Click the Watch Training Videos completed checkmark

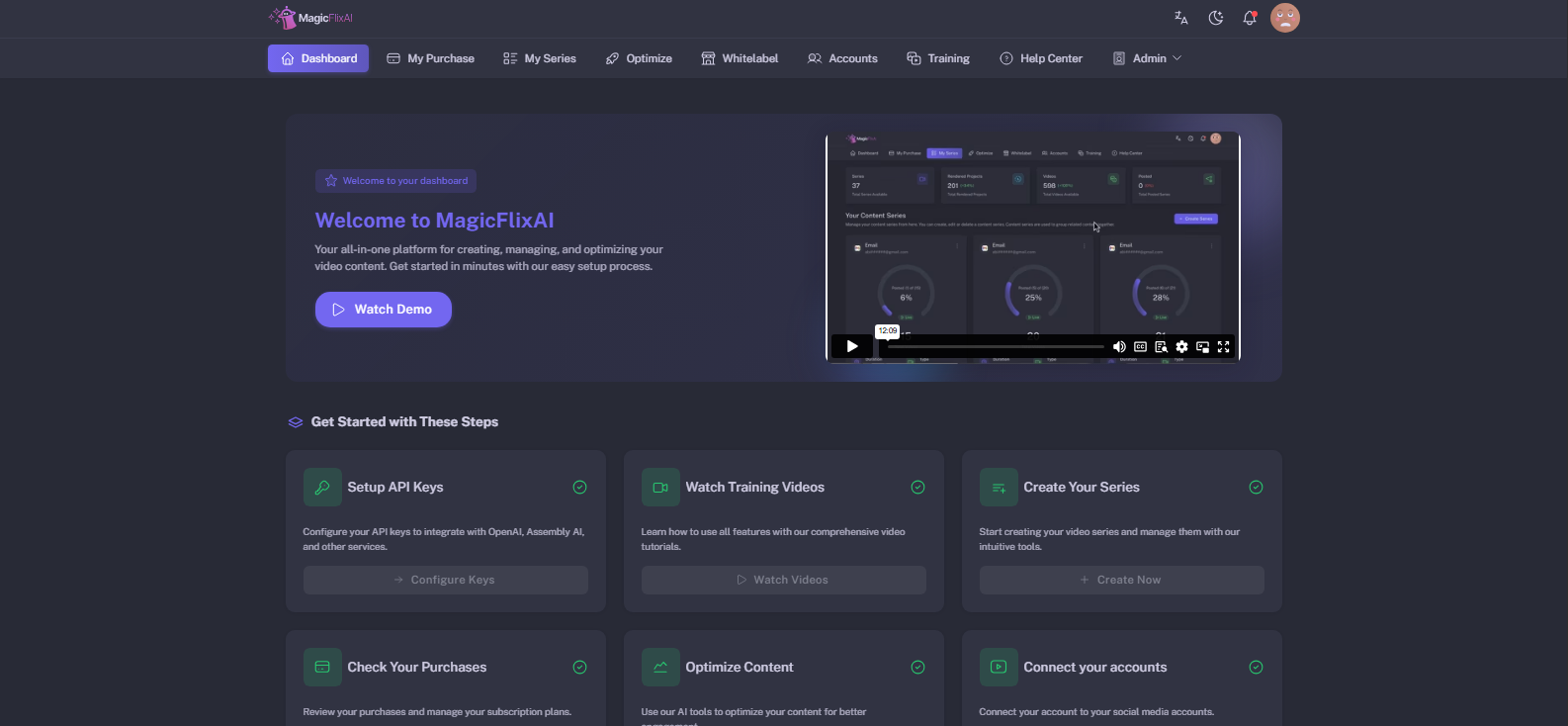tap(918, 488)
